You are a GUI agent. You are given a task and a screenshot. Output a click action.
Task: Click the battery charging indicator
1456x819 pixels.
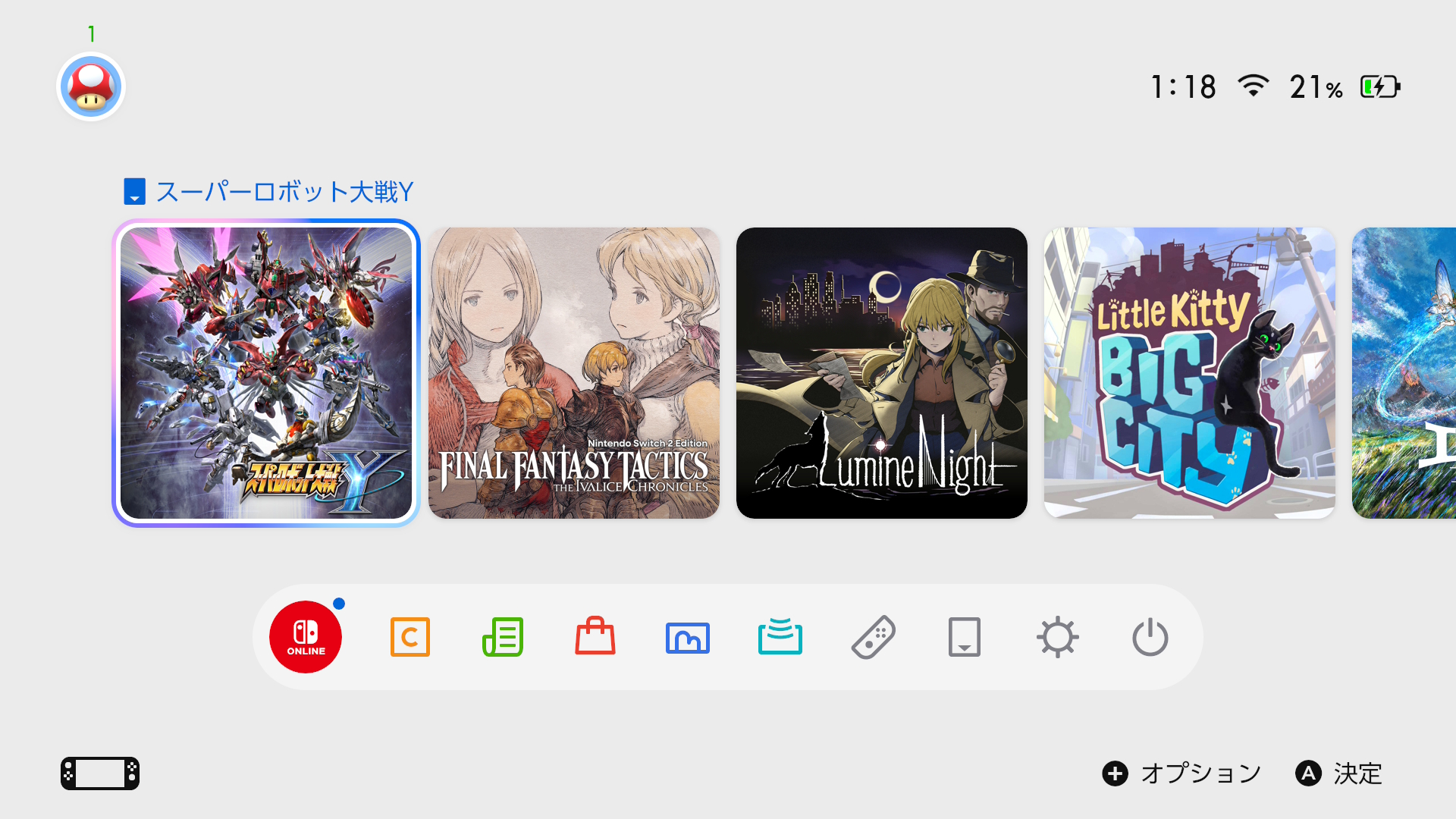(x=1380, y=86)
